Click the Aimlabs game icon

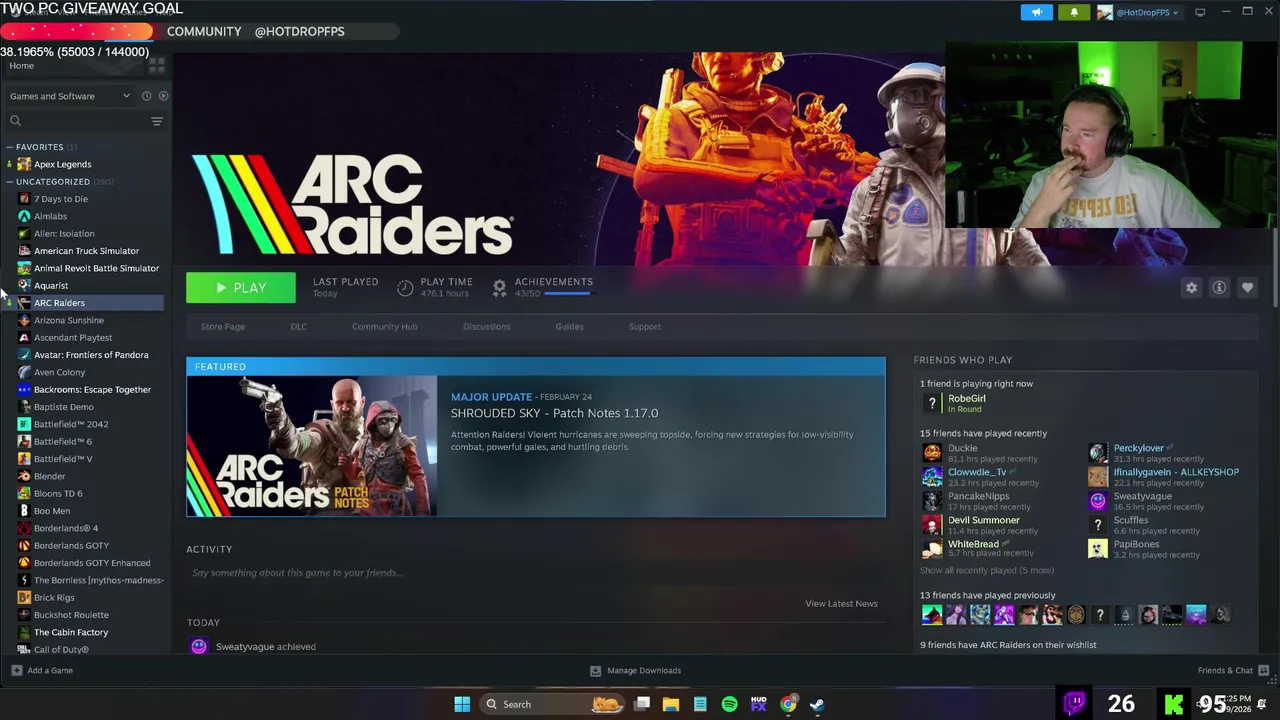(24, 216)
